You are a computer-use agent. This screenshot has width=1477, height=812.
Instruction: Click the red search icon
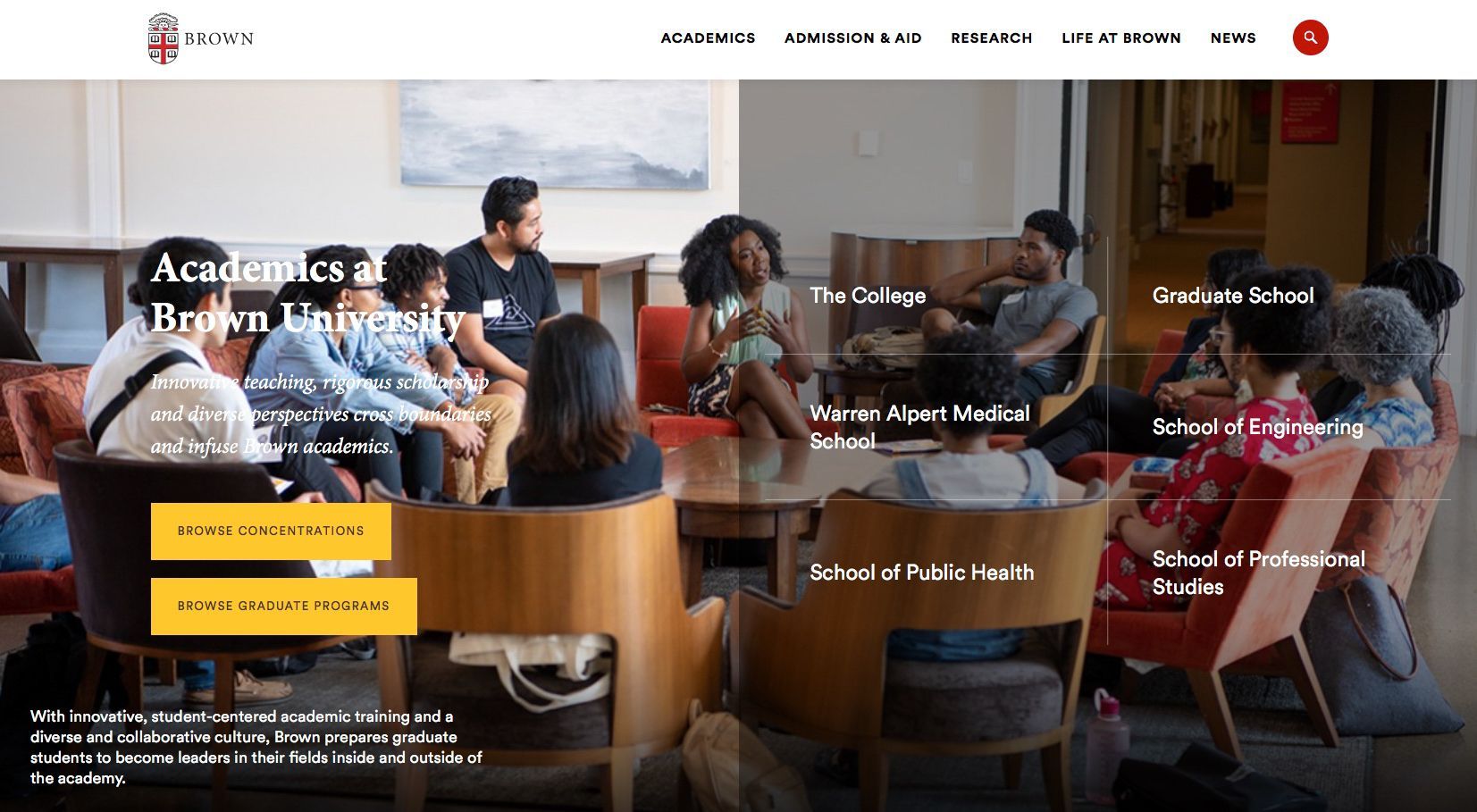tap(1310, 38)
